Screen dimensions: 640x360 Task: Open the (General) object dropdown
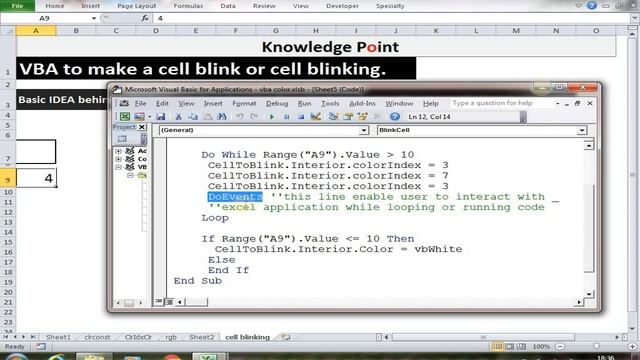(364, 130)
